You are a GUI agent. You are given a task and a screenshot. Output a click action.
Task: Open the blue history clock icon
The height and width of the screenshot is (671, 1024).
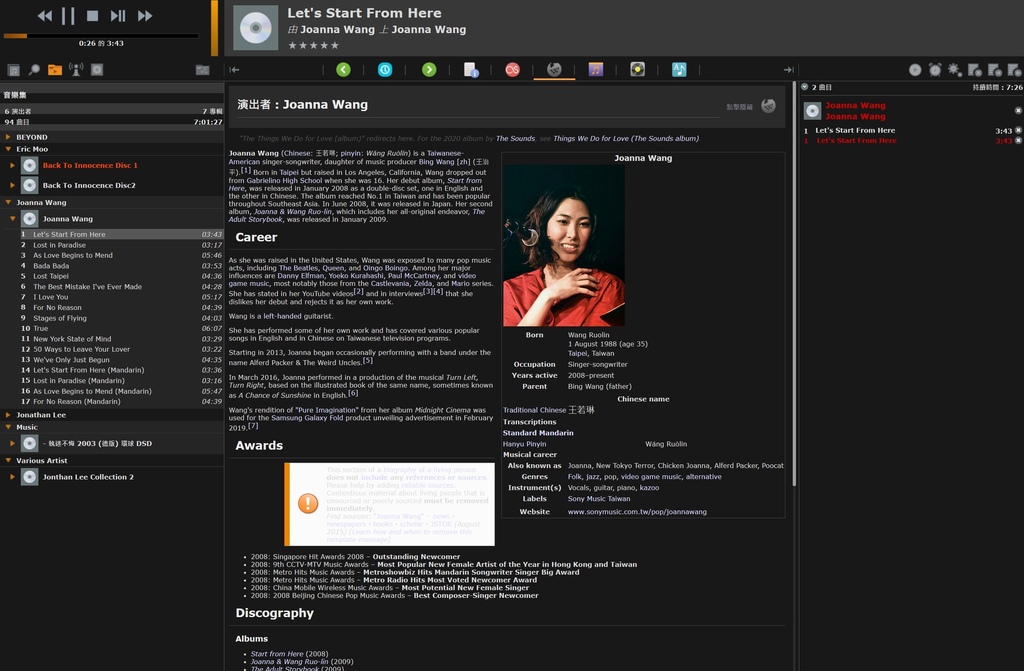pos(385,69)
